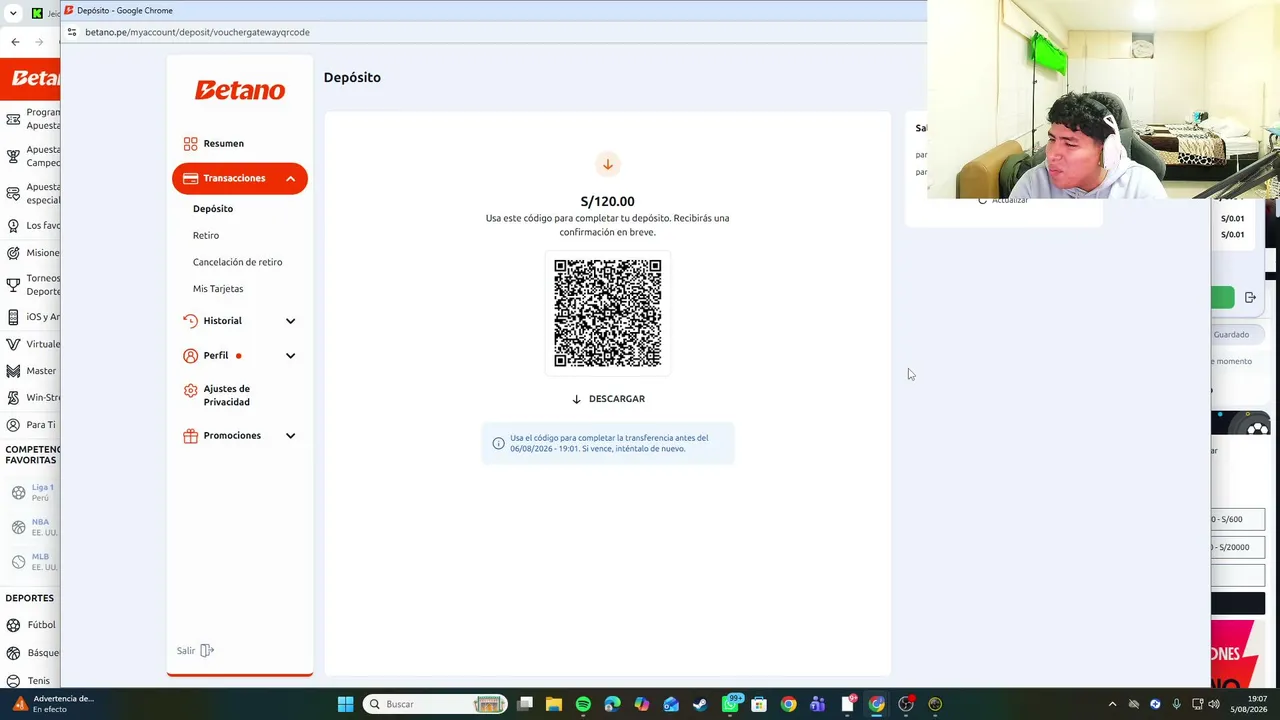Open WhatsApp from the taskbar
This screenshot has height=720, width=1280.
click(730, 704)
